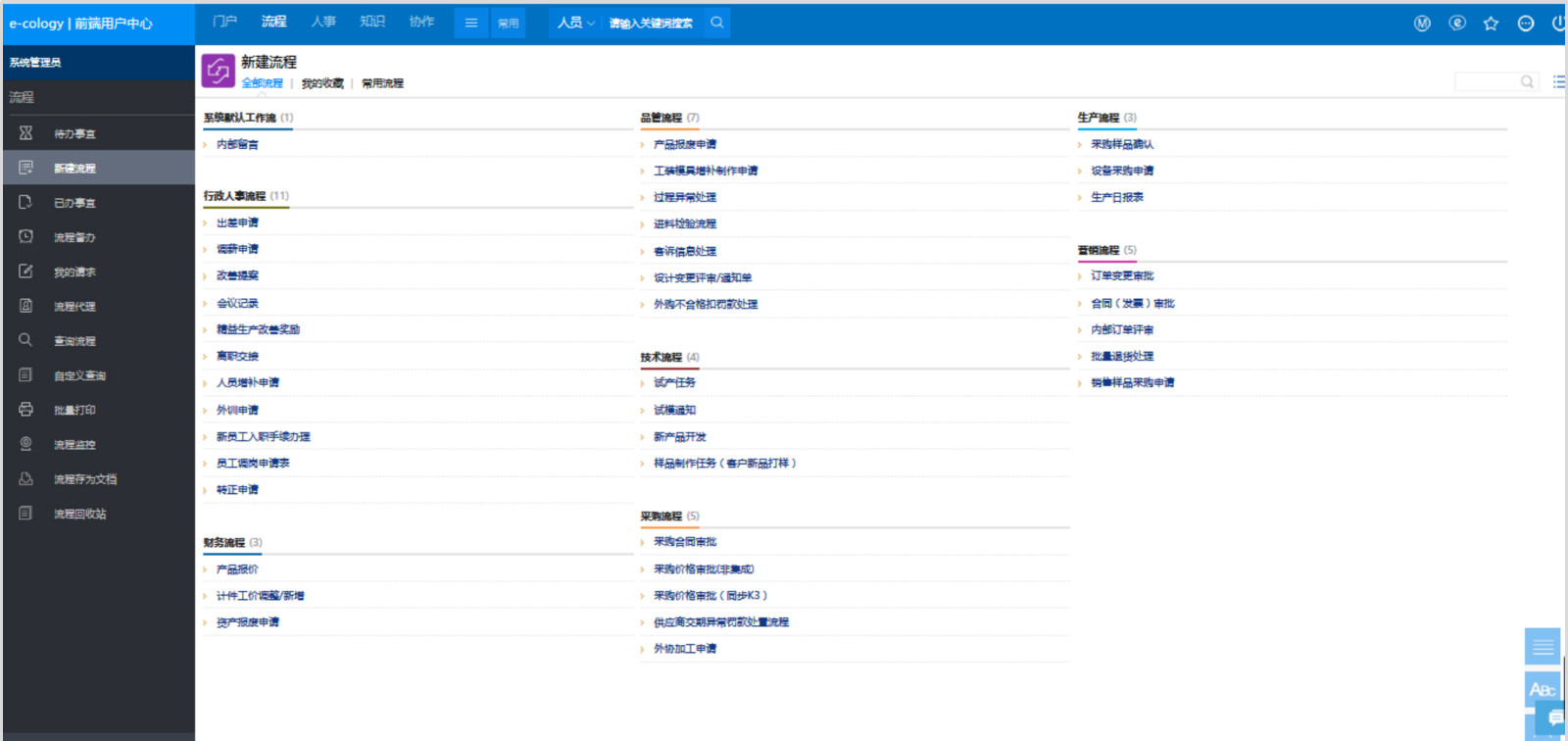Image resolution: width=1568 pixels, height=741 pixels.
Task: Select the 全部流程 tab
Action: click(x=262, y=83)
